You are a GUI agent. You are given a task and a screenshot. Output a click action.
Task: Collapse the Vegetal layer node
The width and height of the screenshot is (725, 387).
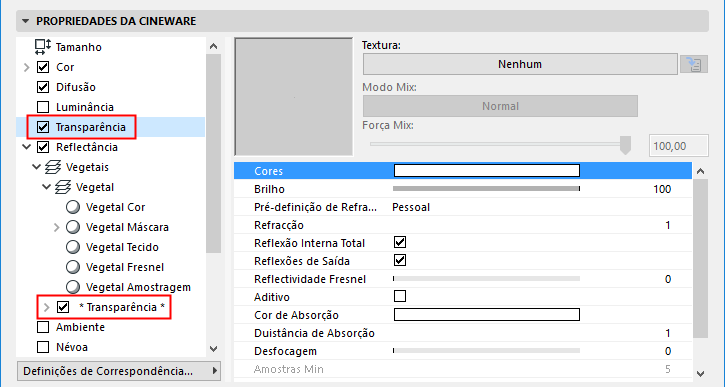[x=46, y=187]
